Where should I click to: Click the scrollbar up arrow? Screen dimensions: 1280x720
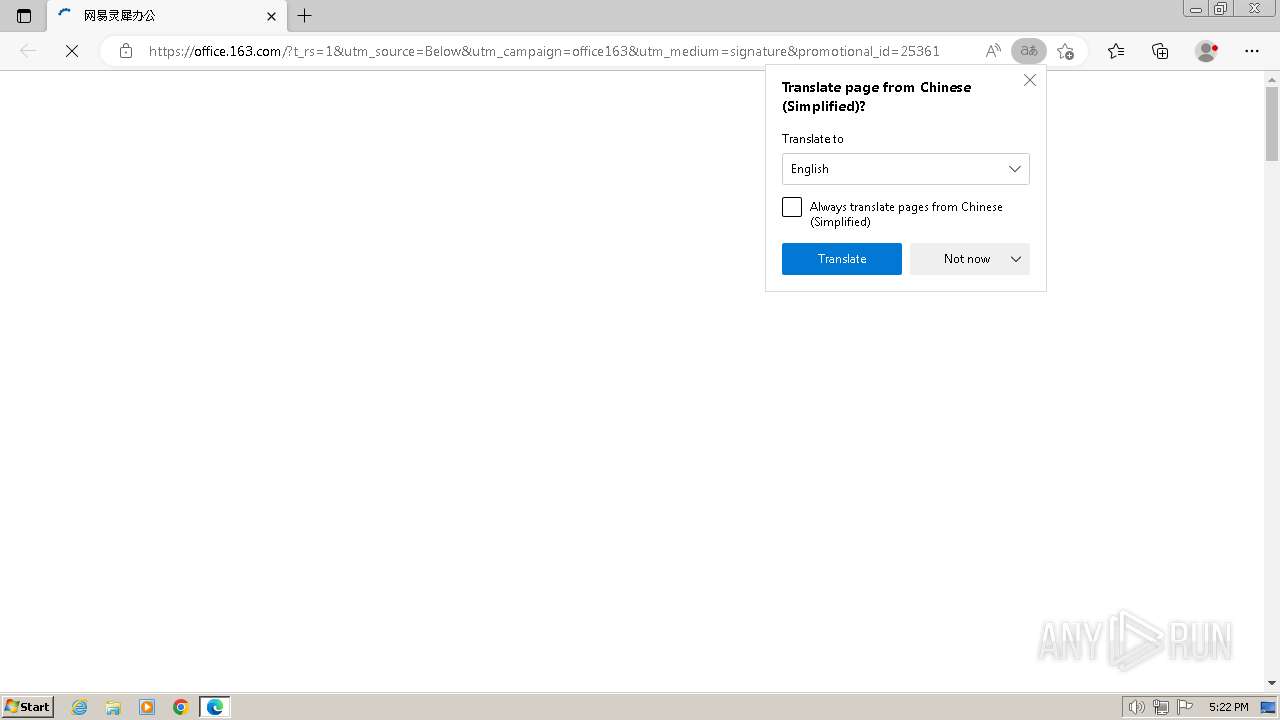1272,78
